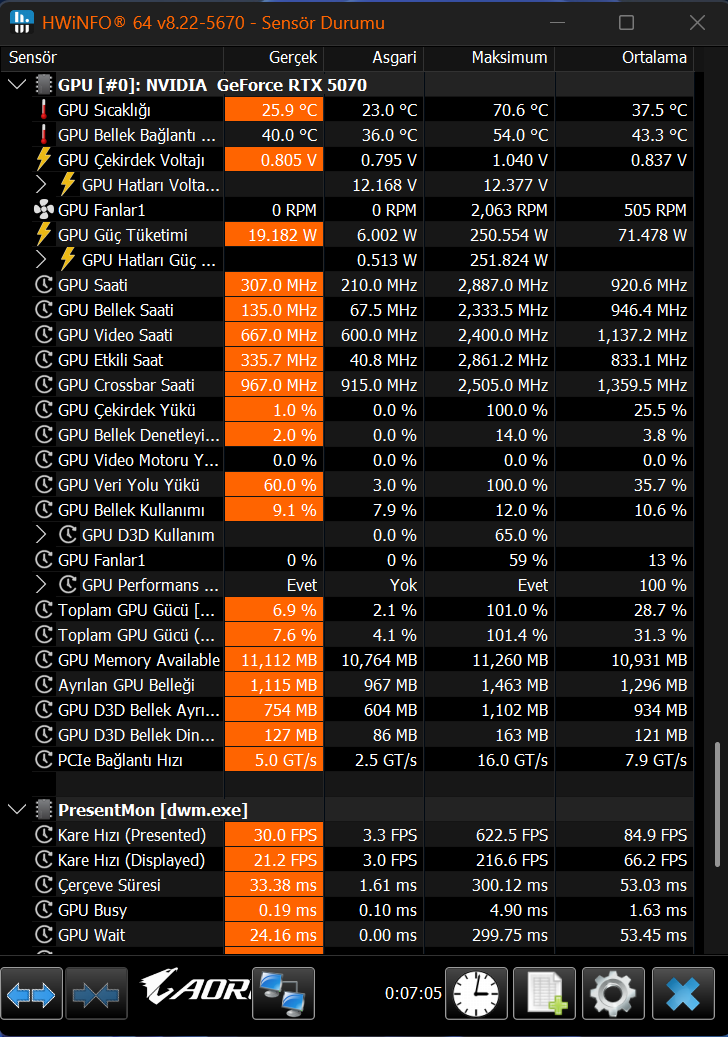Click the clock icon beside Kare Hızı (Presented)
The height and width of the screenshot is (1037, 728).
[44, 835]
